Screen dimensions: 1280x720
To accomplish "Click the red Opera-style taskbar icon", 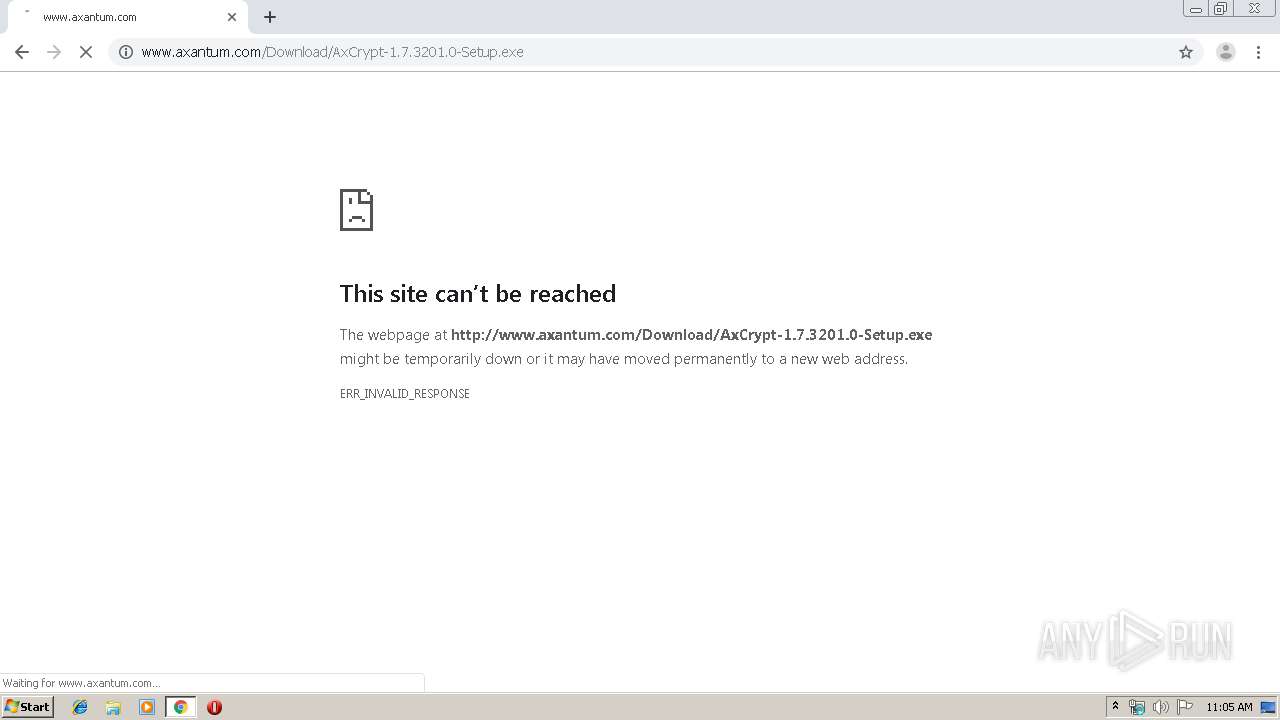I will click(214, 707).
